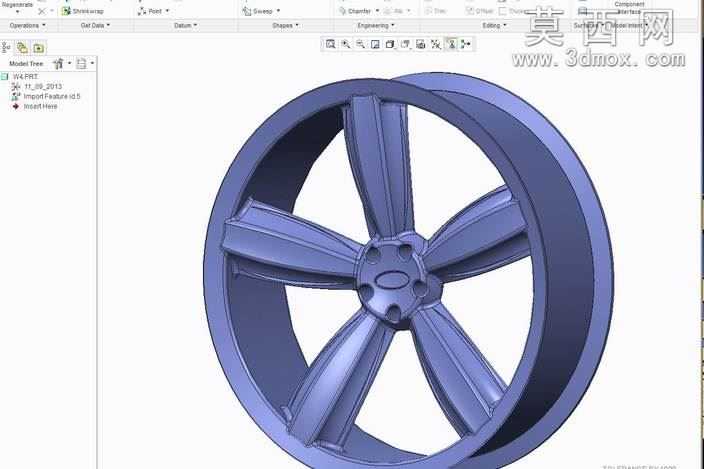Select the Insert Here marker
The height and width of the screenshot is (469, 704).
click(35, 106)
